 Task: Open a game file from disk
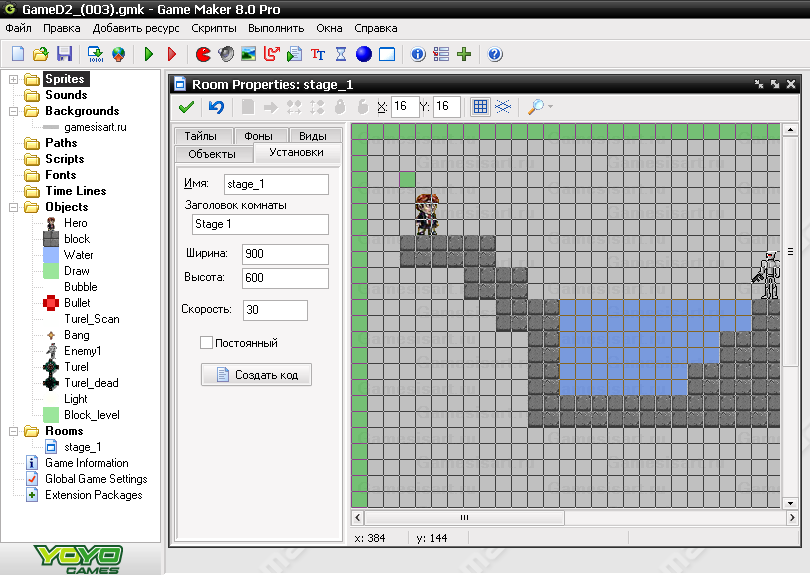coord(40,54)
